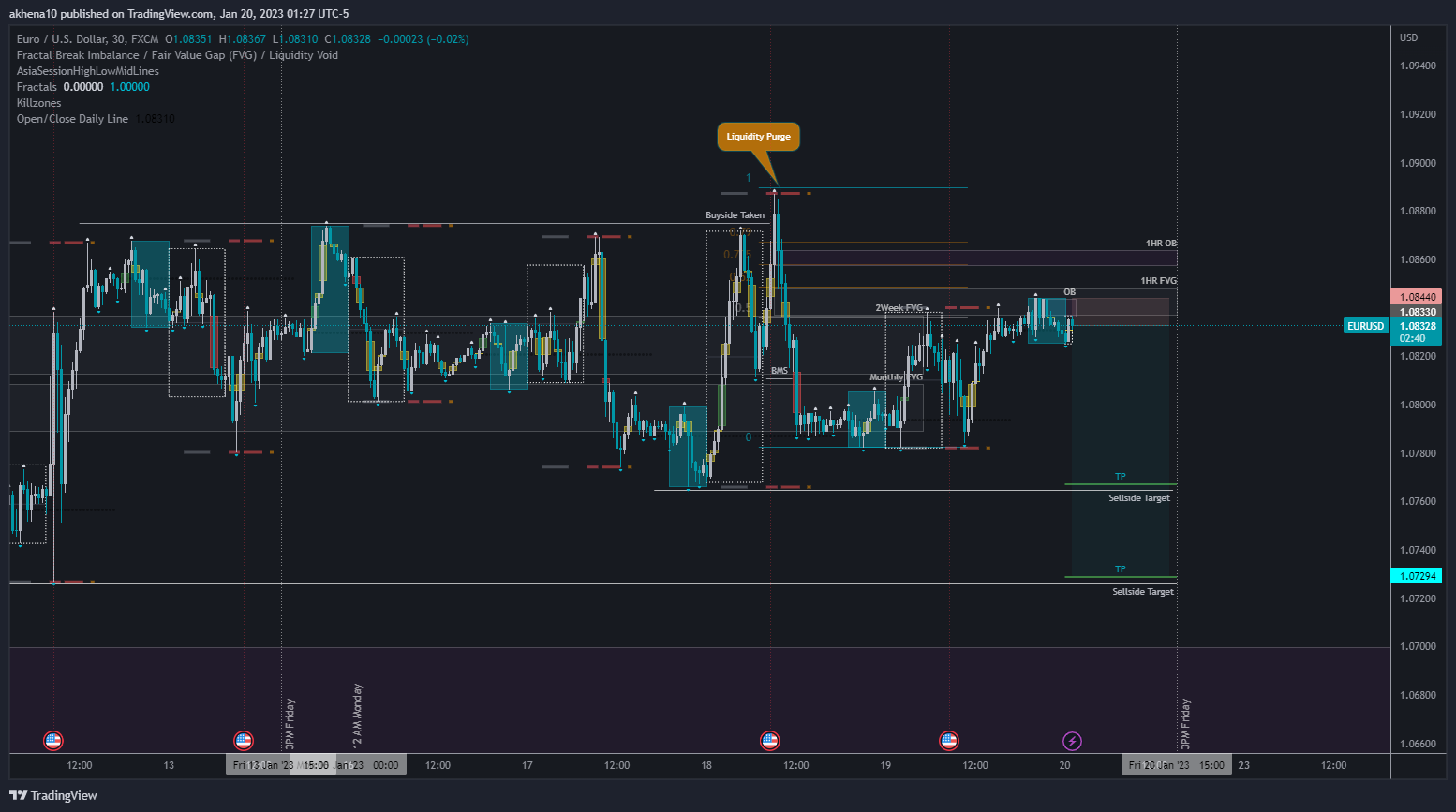Screen dimensions: 1456x812
Task: Click date 19 on the time axis
Action: pyautogui.click(x=885, y=765)
